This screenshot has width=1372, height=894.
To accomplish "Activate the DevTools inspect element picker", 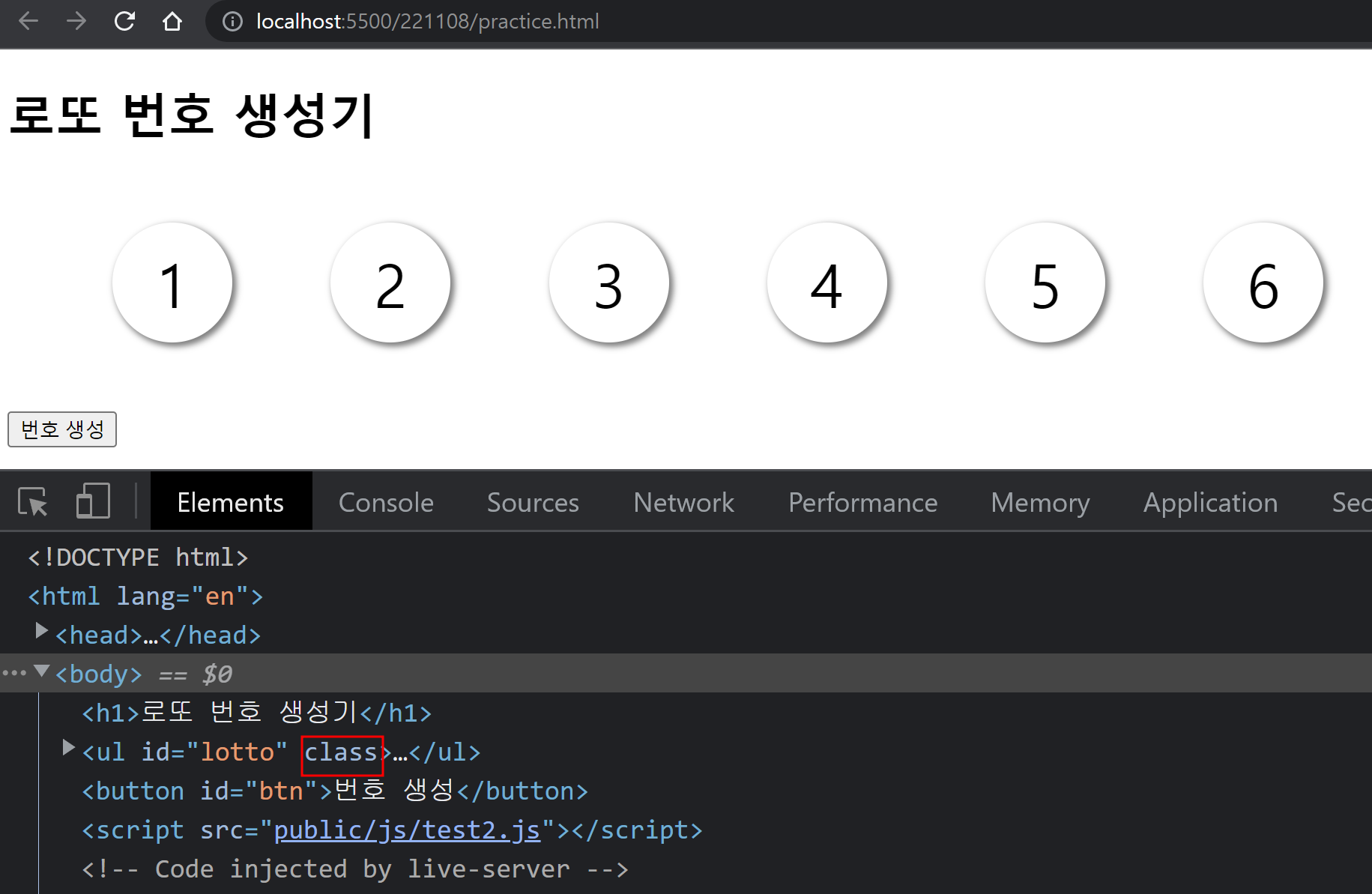I will 33,501.
